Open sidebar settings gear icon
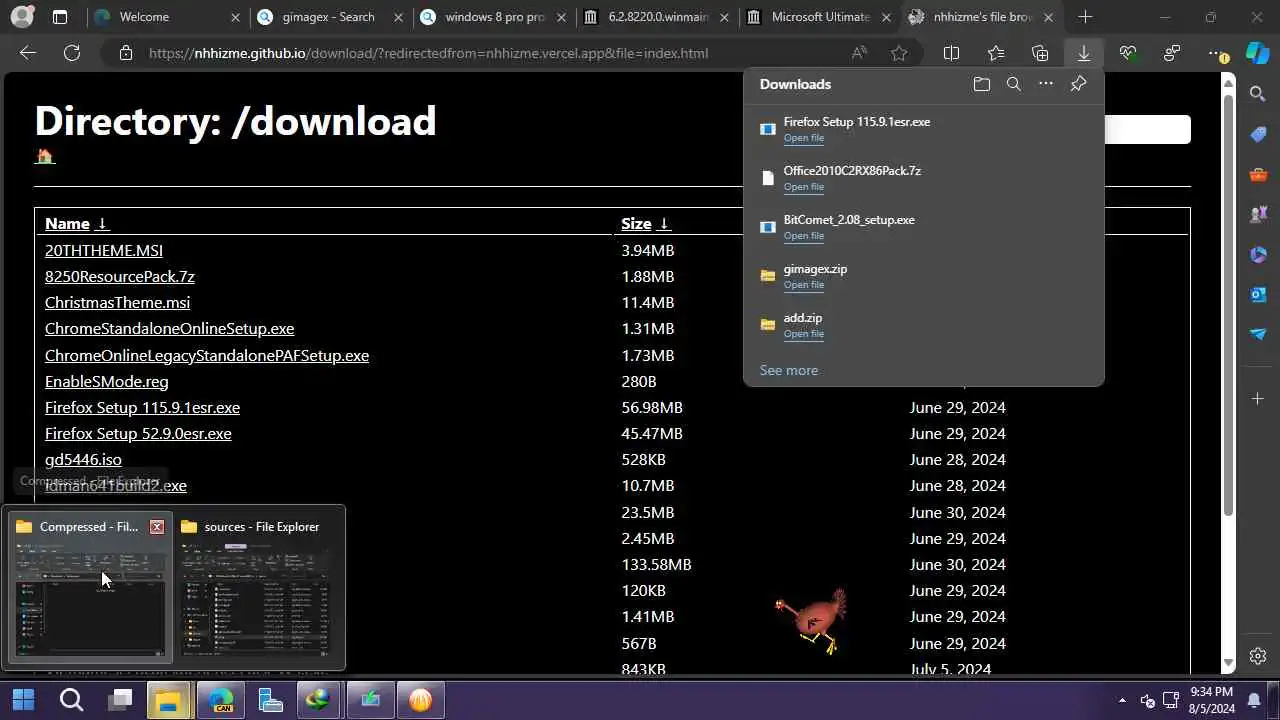The height and width of the screenshot is (720, 1280). tap(1258, 656)
